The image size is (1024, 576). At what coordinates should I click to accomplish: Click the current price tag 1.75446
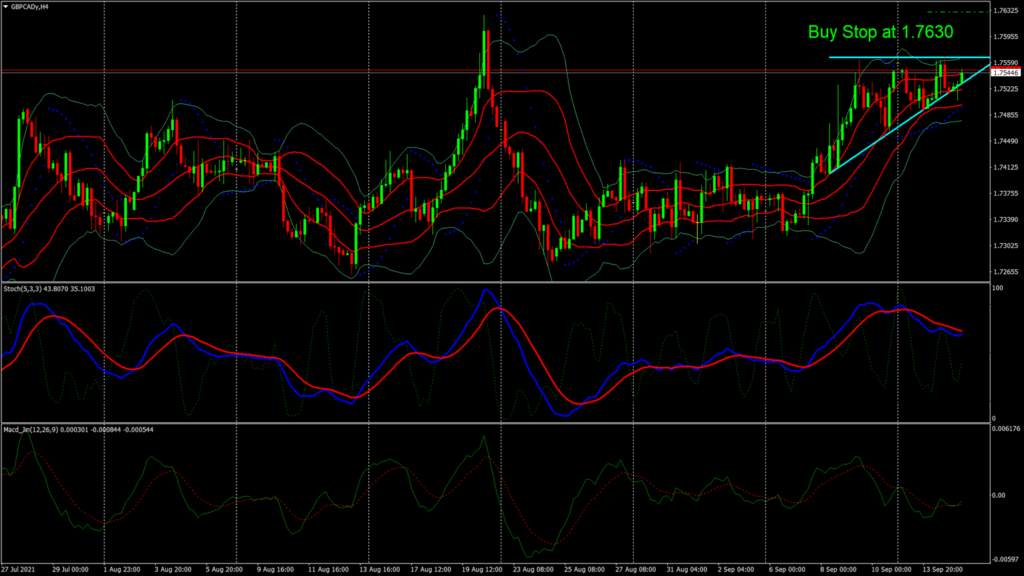click(x=1006, y=72)
